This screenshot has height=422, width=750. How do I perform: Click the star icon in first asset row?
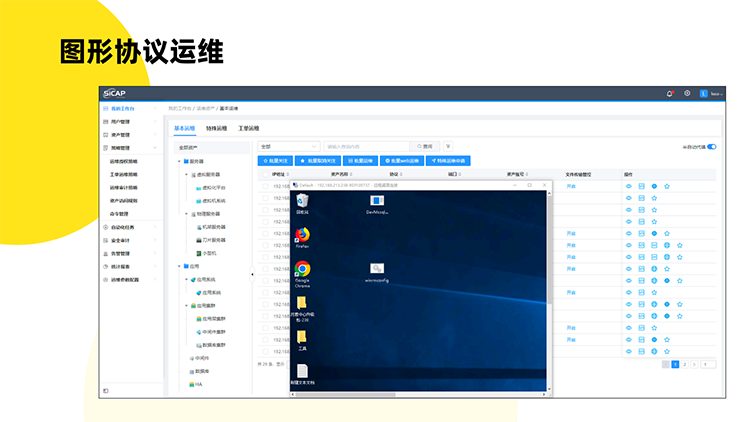pos(667,186)
